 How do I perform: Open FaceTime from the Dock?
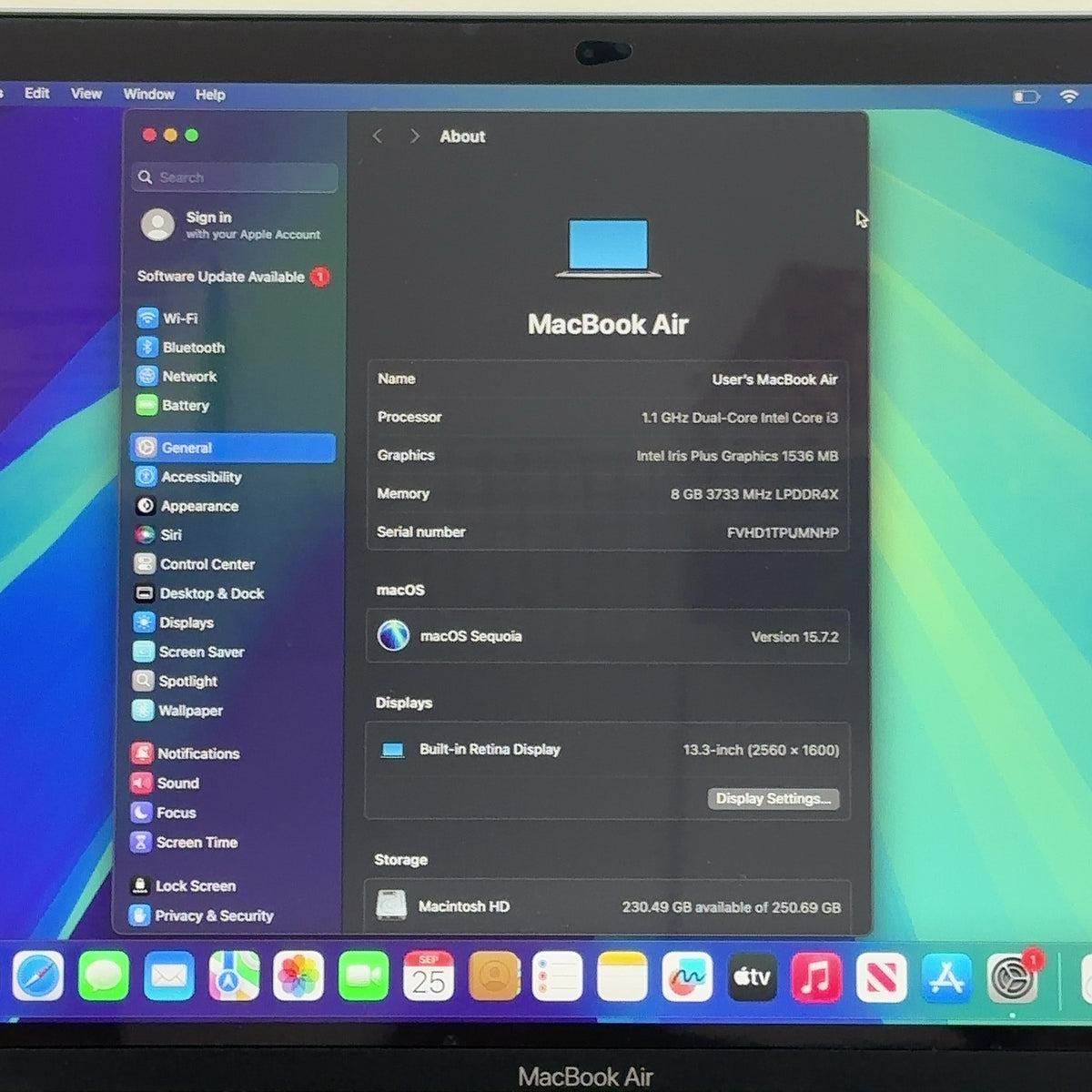click(x=364, y=976)
